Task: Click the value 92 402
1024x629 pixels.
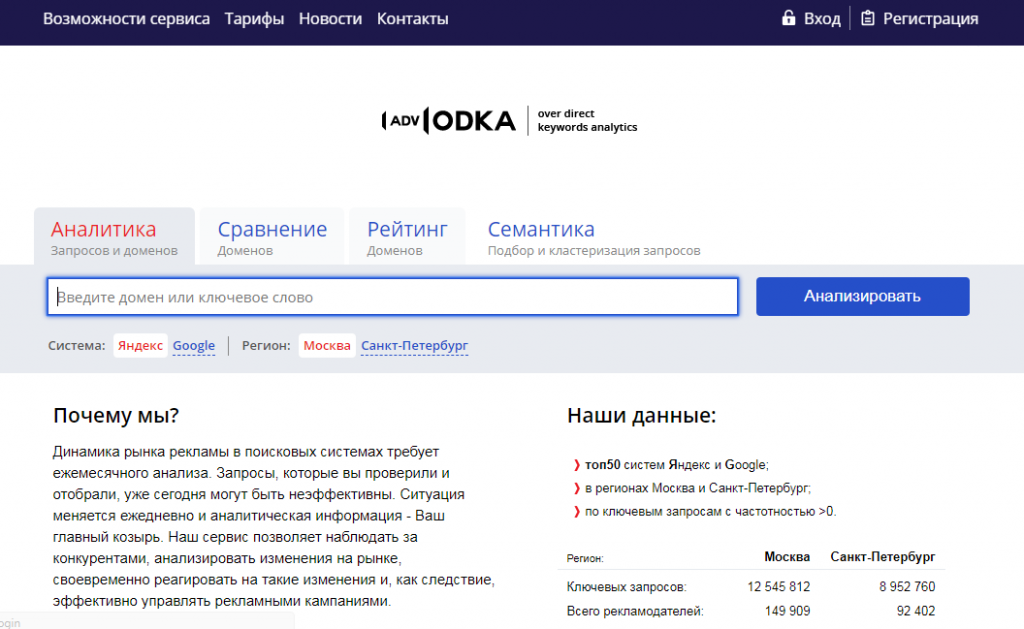Action: coord(916,611)
